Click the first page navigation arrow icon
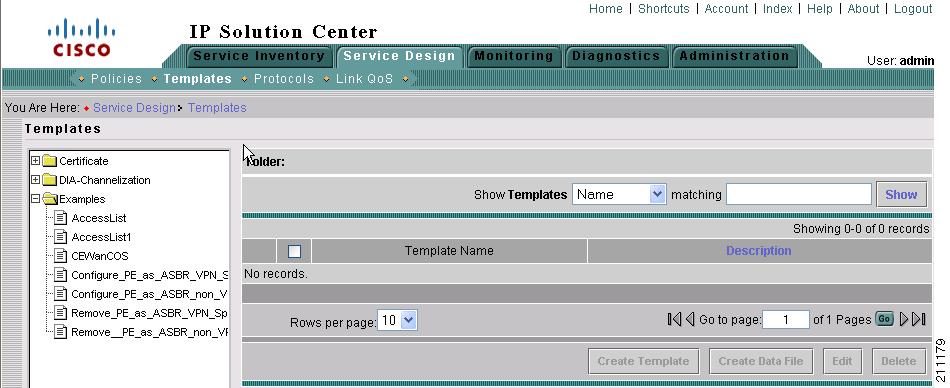The height and width of the screenshot is (388, 950). [674, 319]
